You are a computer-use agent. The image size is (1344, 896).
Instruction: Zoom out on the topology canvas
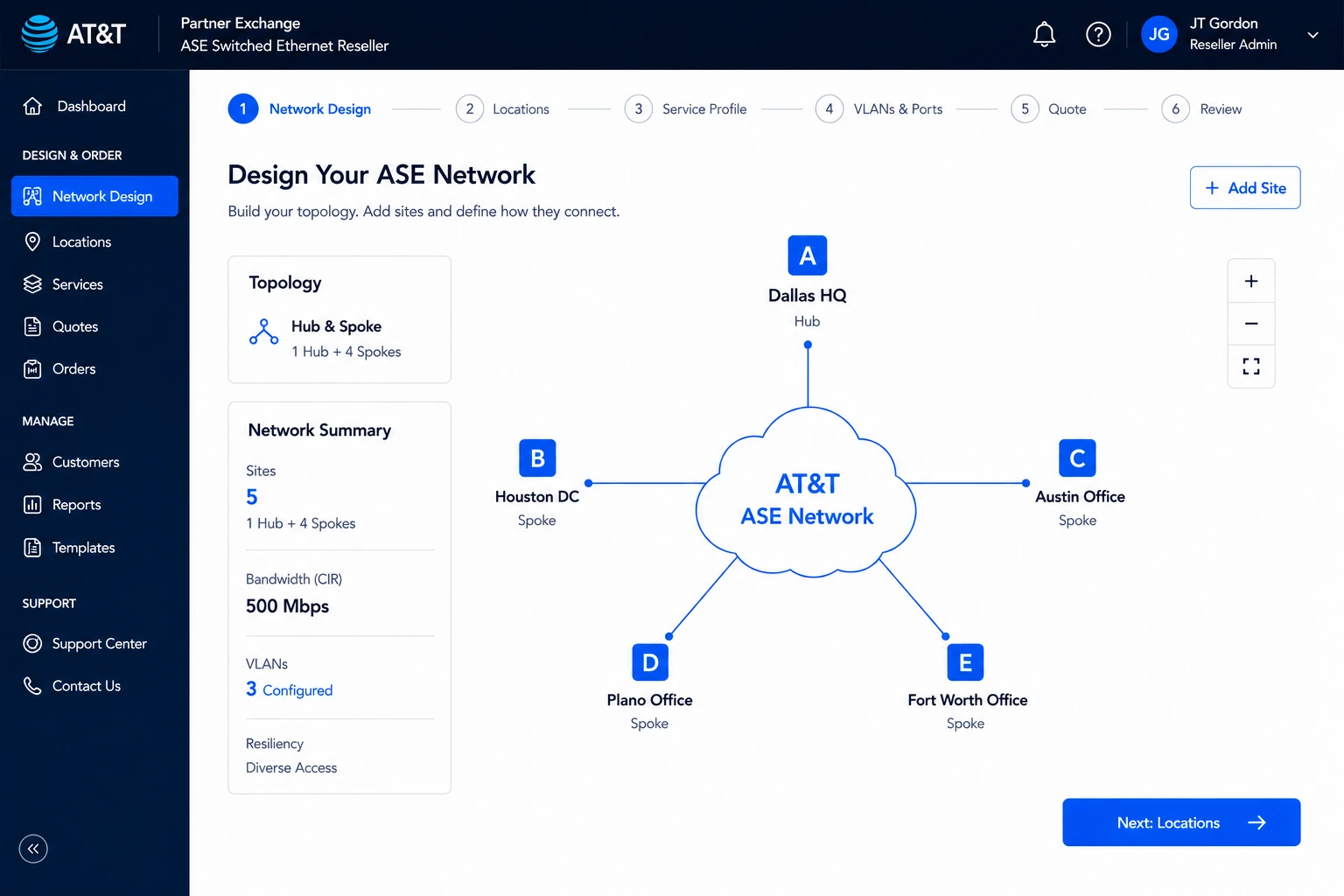1251,324
